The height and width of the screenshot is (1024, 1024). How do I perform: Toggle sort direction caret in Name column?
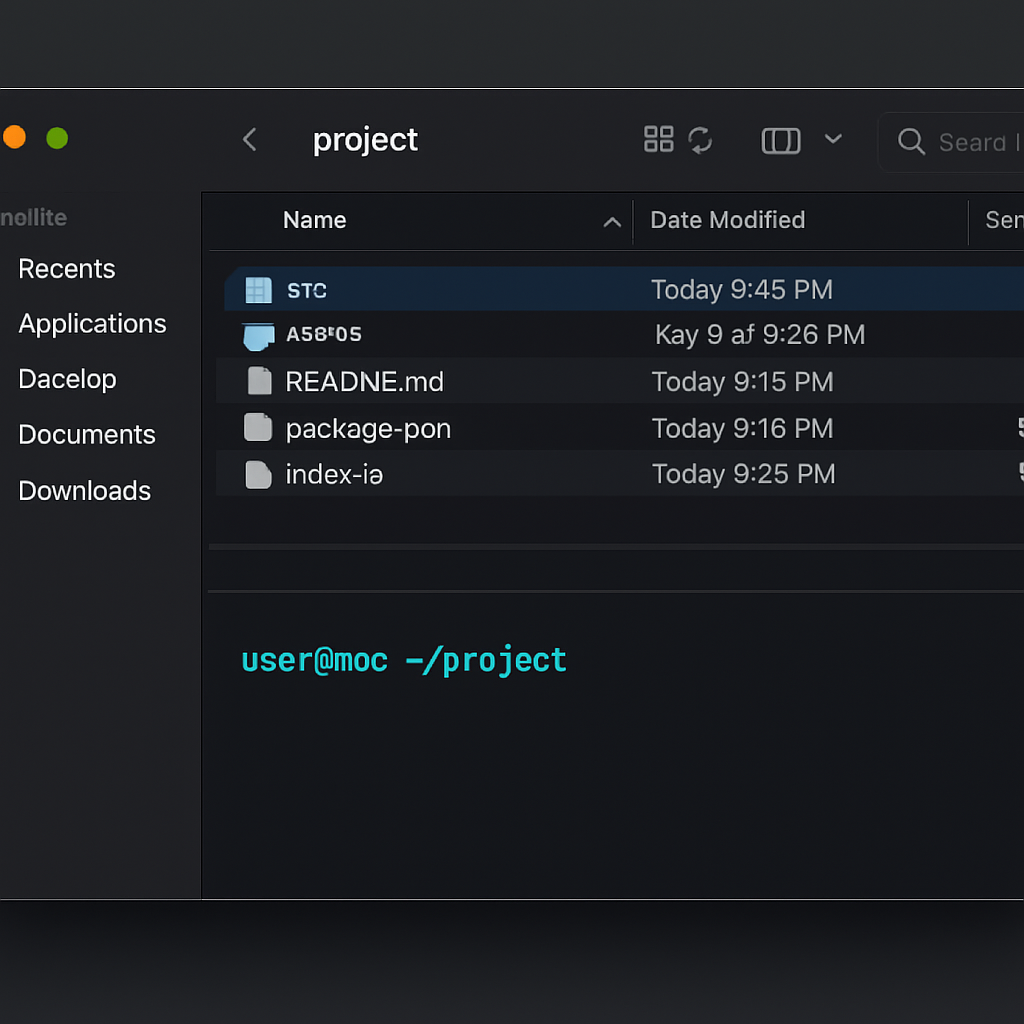click(612, 223)
